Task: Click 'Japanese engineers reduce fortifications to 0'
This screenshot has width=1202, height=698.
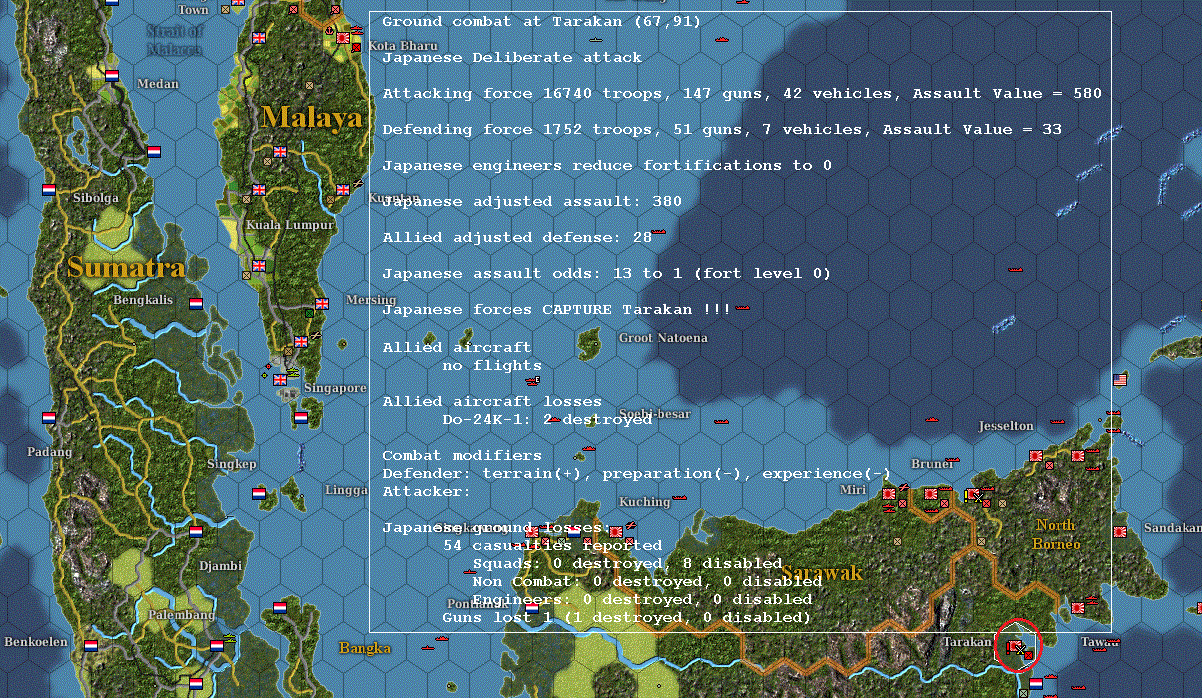Action: pos(607,165)
